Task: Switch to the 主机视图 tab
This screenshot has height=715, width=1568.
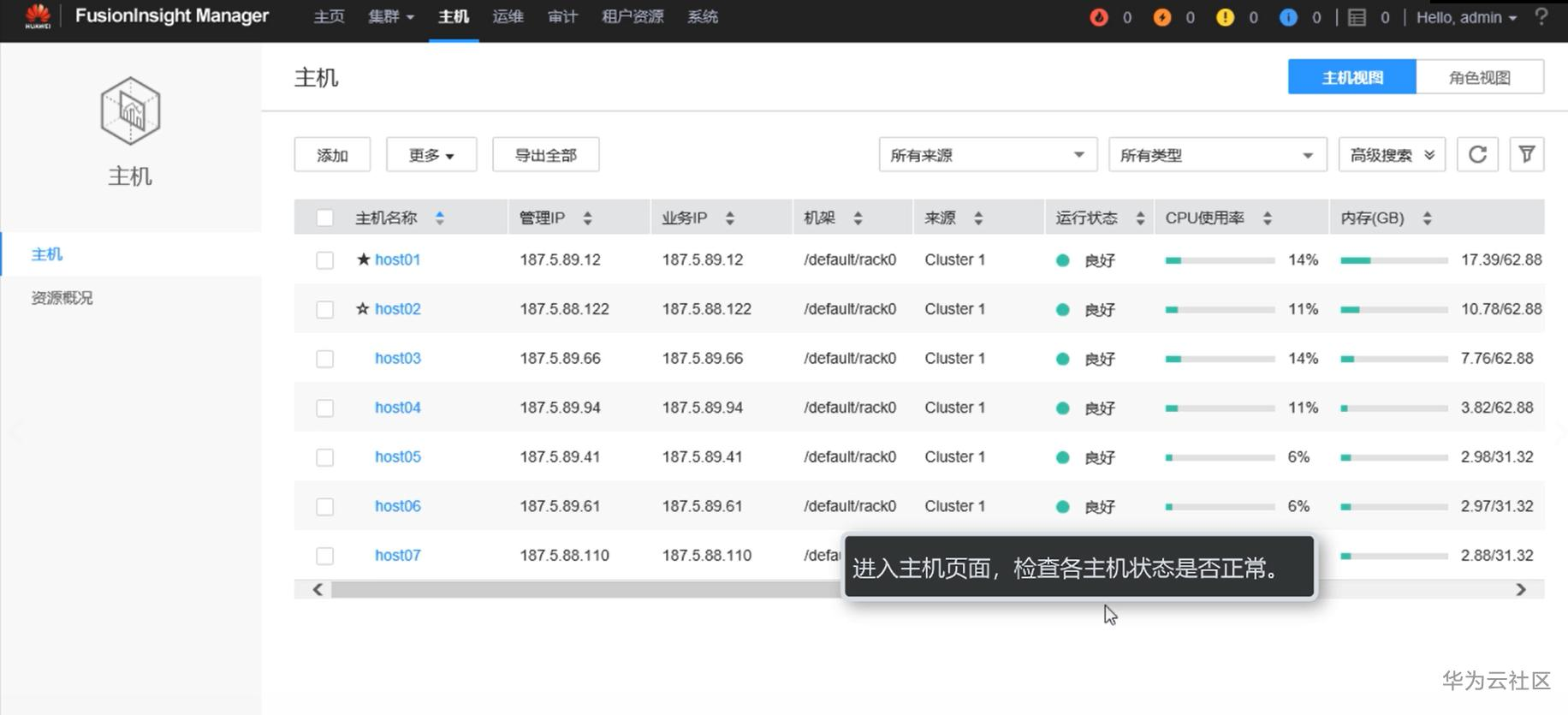Action: (1352, 77)
